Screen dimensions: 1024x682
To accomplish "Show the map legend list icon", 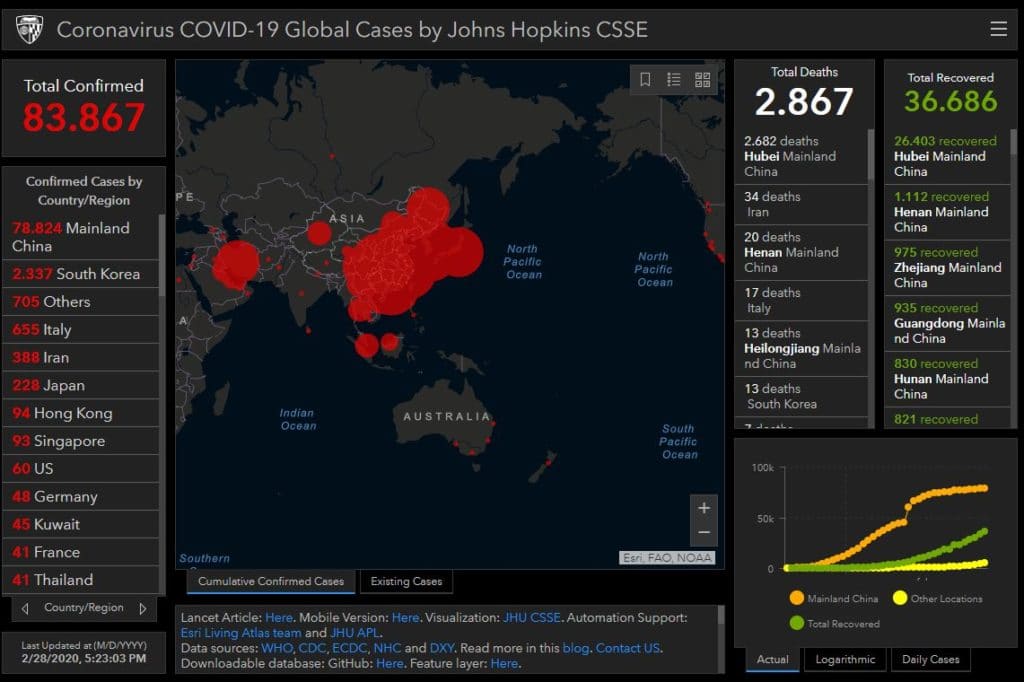I will click(673, 79).
